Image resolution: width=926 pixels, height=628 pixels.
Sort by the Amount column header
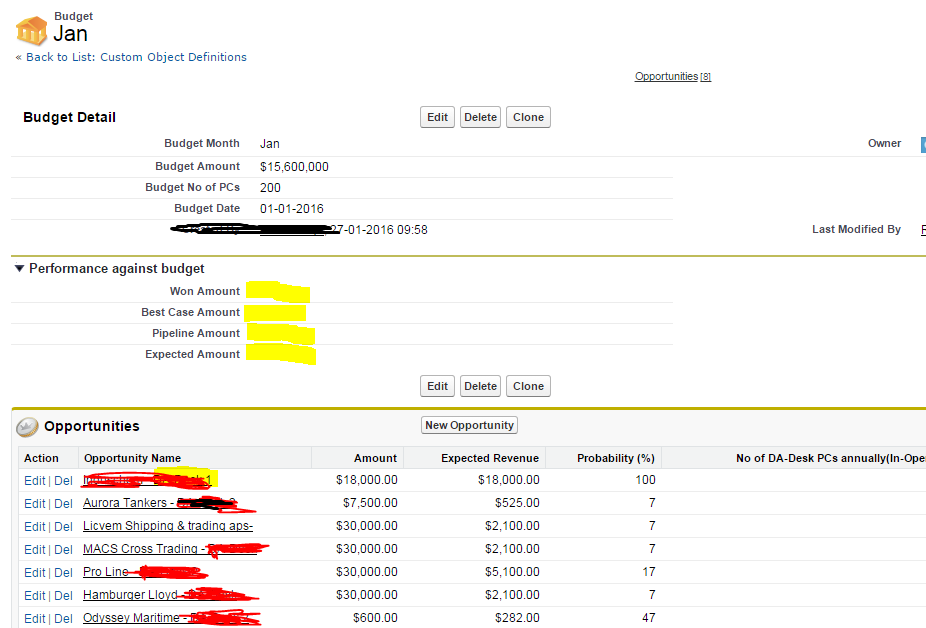pyautogui.click(x=375, y=458)
